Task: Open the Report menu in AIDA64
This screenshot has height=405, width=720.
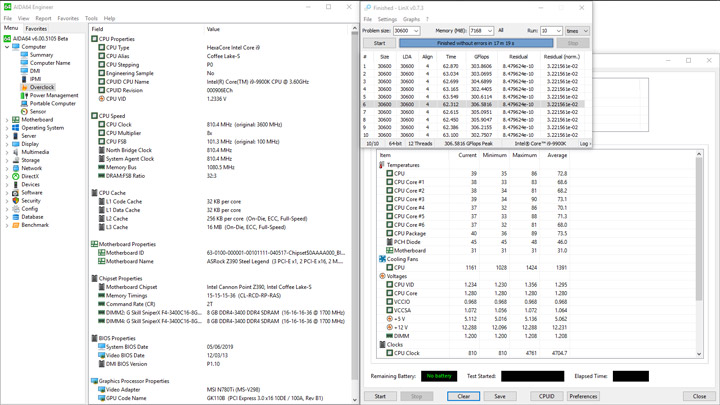Action: tap(43, 18)
